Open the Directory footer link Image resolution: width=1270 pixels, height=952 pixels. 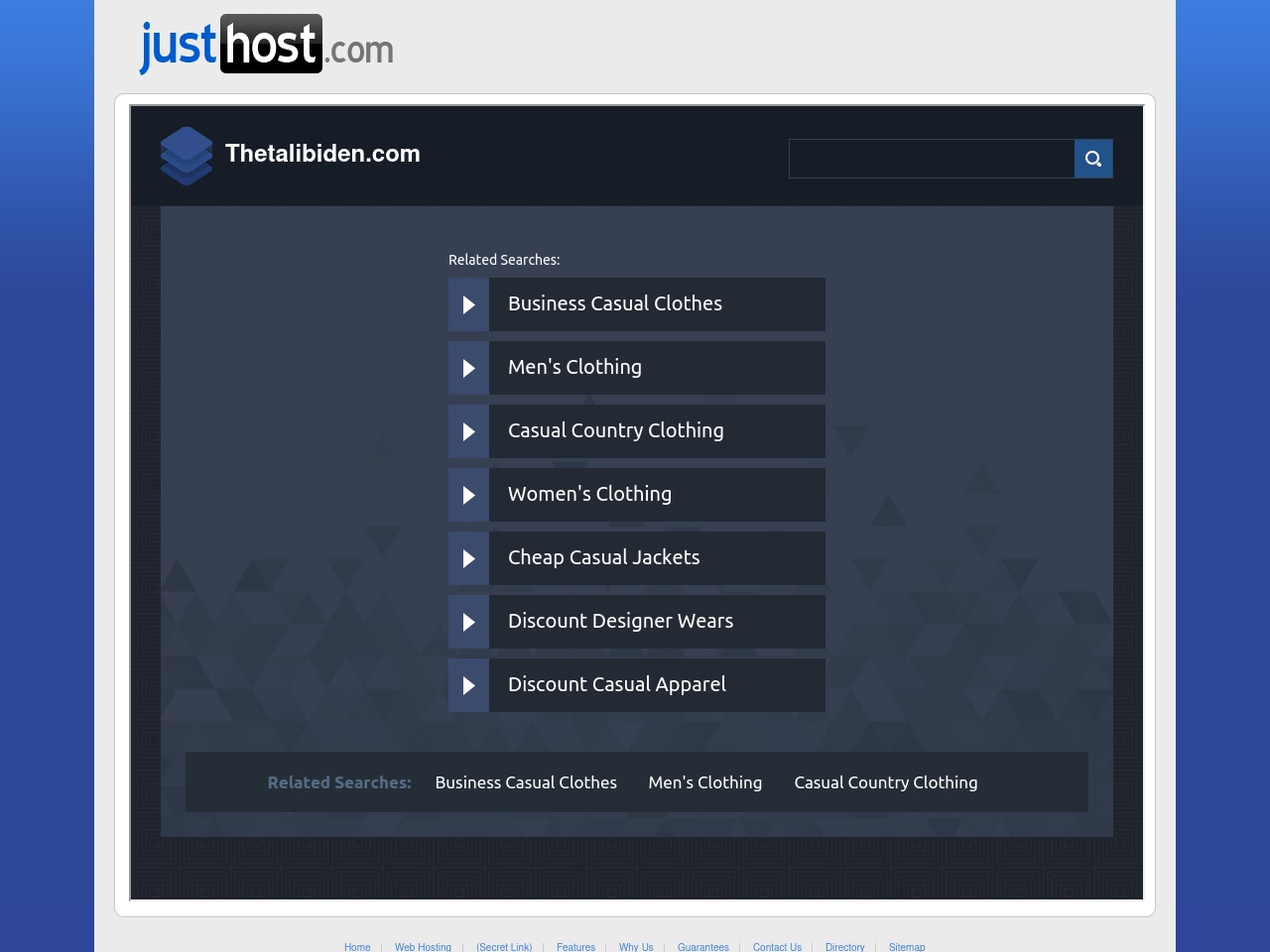(845, 947)
